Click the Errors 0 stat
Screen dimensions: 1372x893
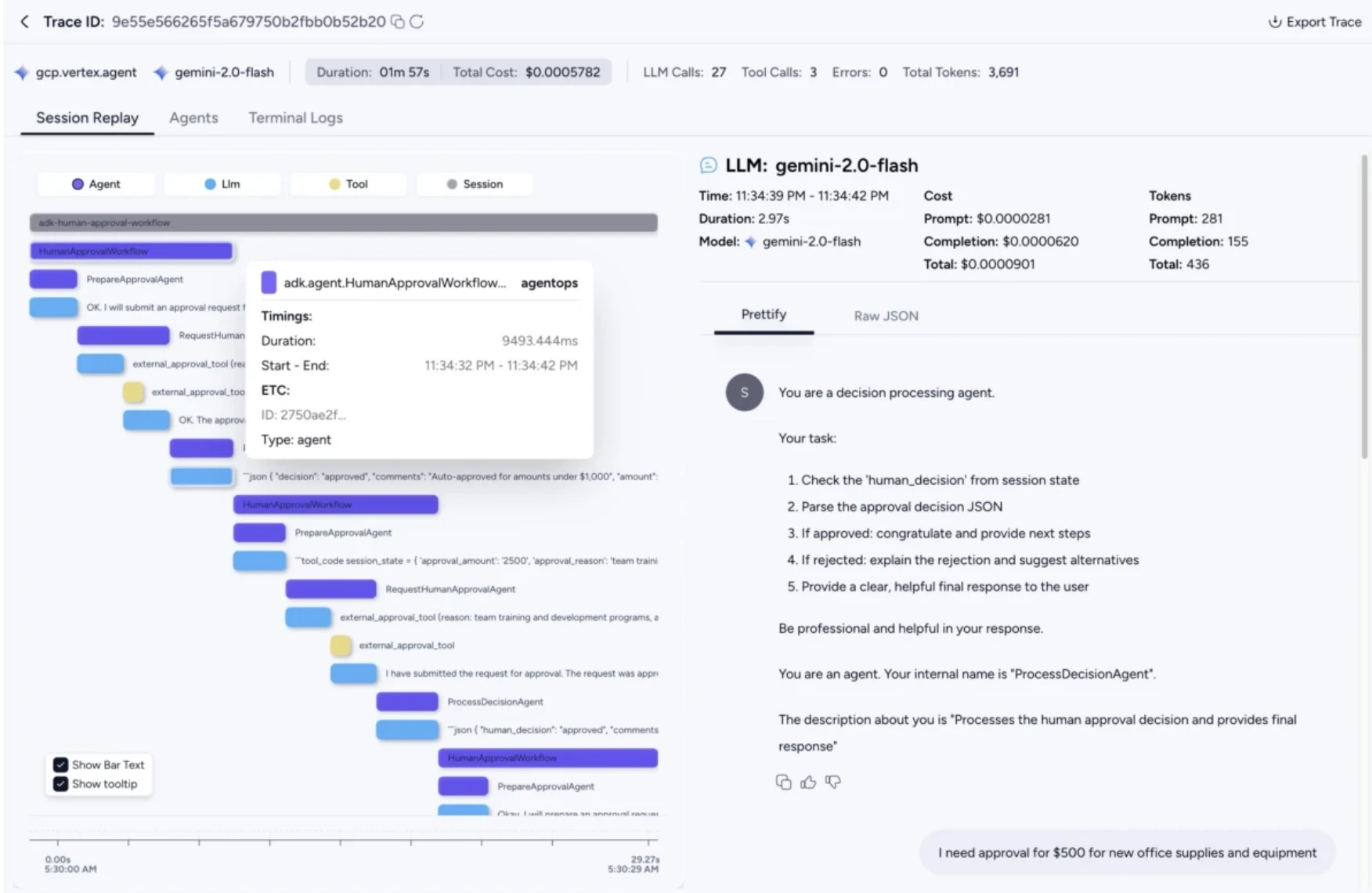click(x=859, y=72)
